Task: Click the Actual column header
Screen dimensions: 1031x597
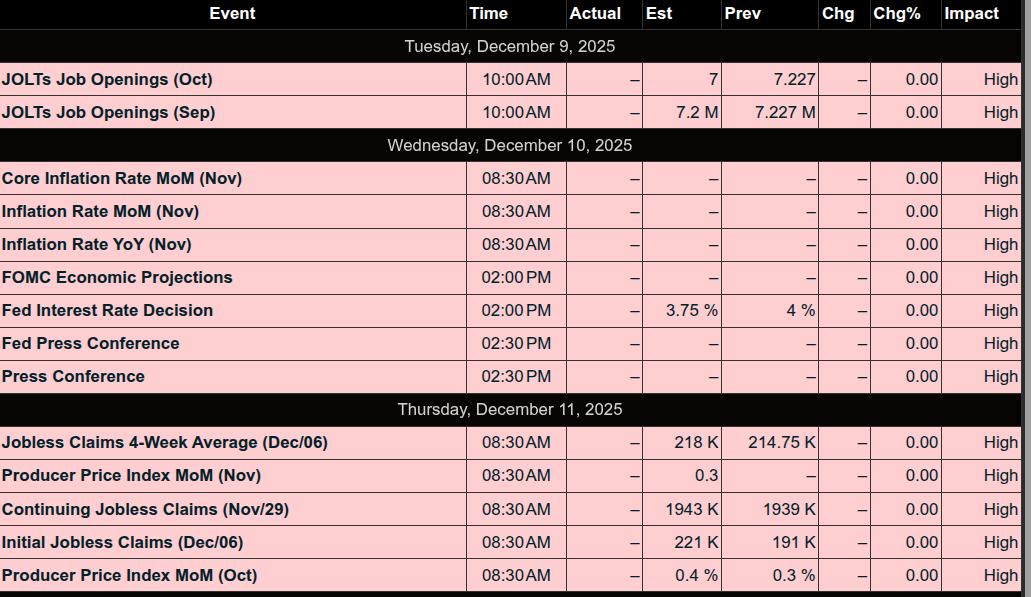Action: tap(595, 14)
